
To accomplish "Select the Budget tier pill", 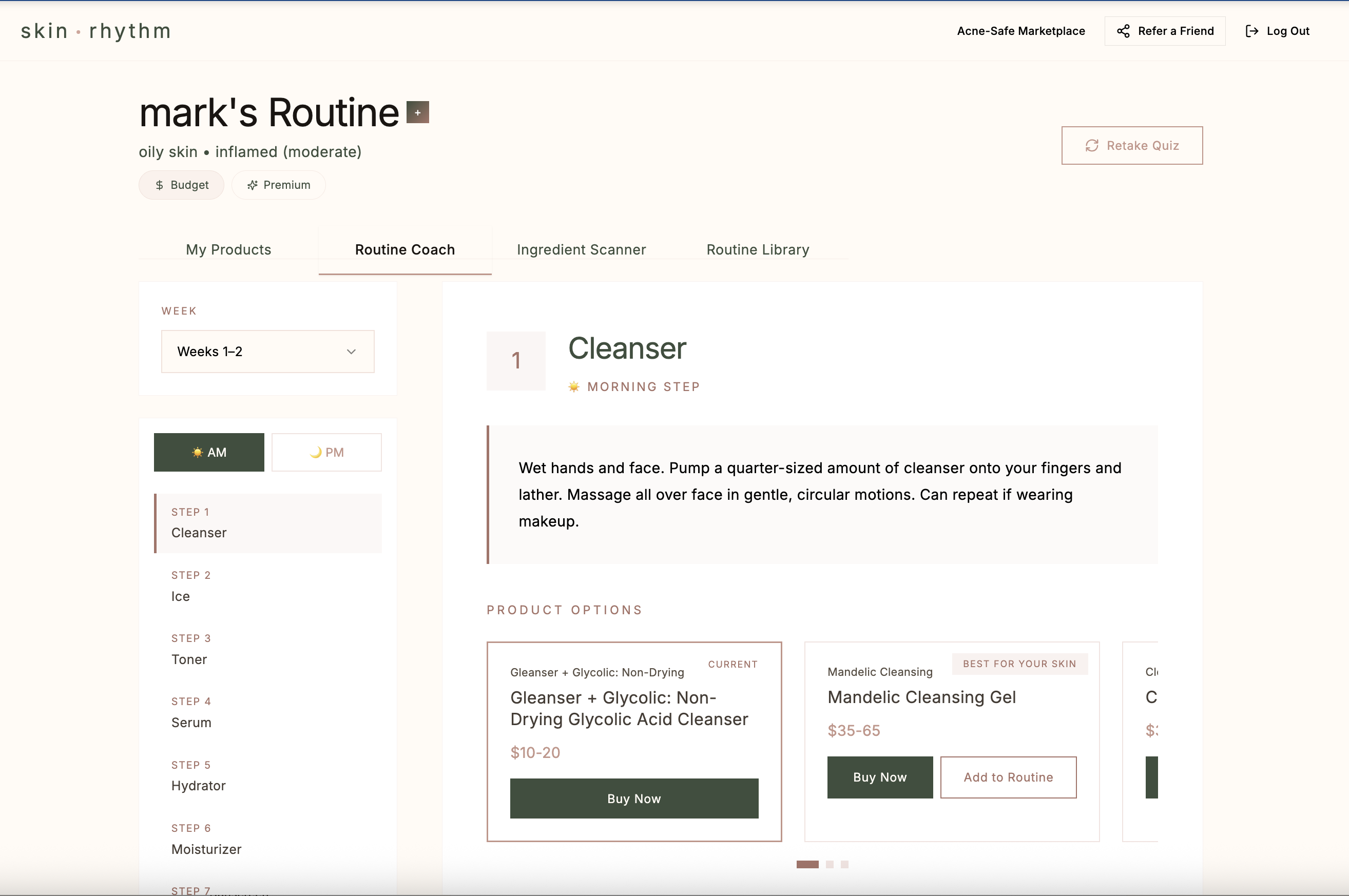I will [x=181, y=185].
